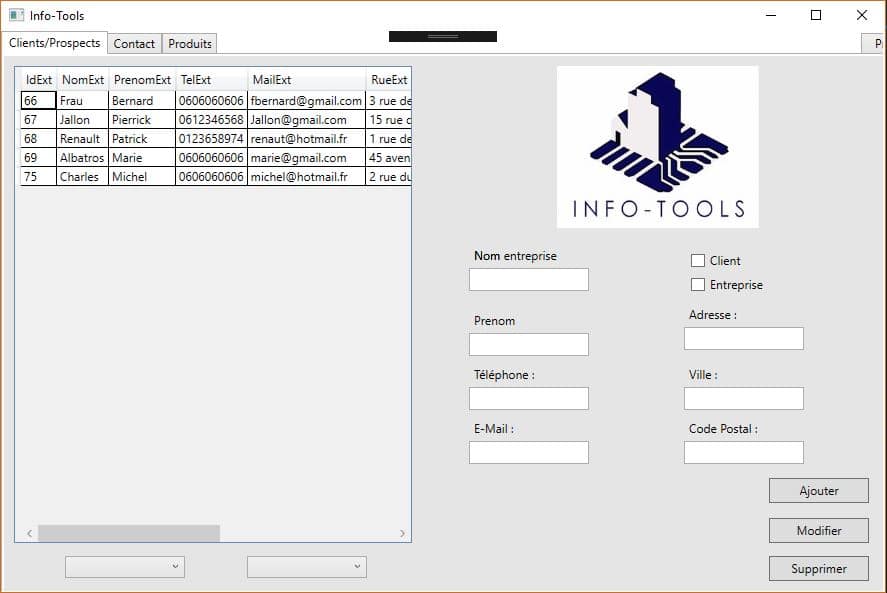Image resolution: width=887 pixels, height=593 pixels.
Task: Switch to the Contact tab
Action: pyautogui.click(x=134, y=44)
